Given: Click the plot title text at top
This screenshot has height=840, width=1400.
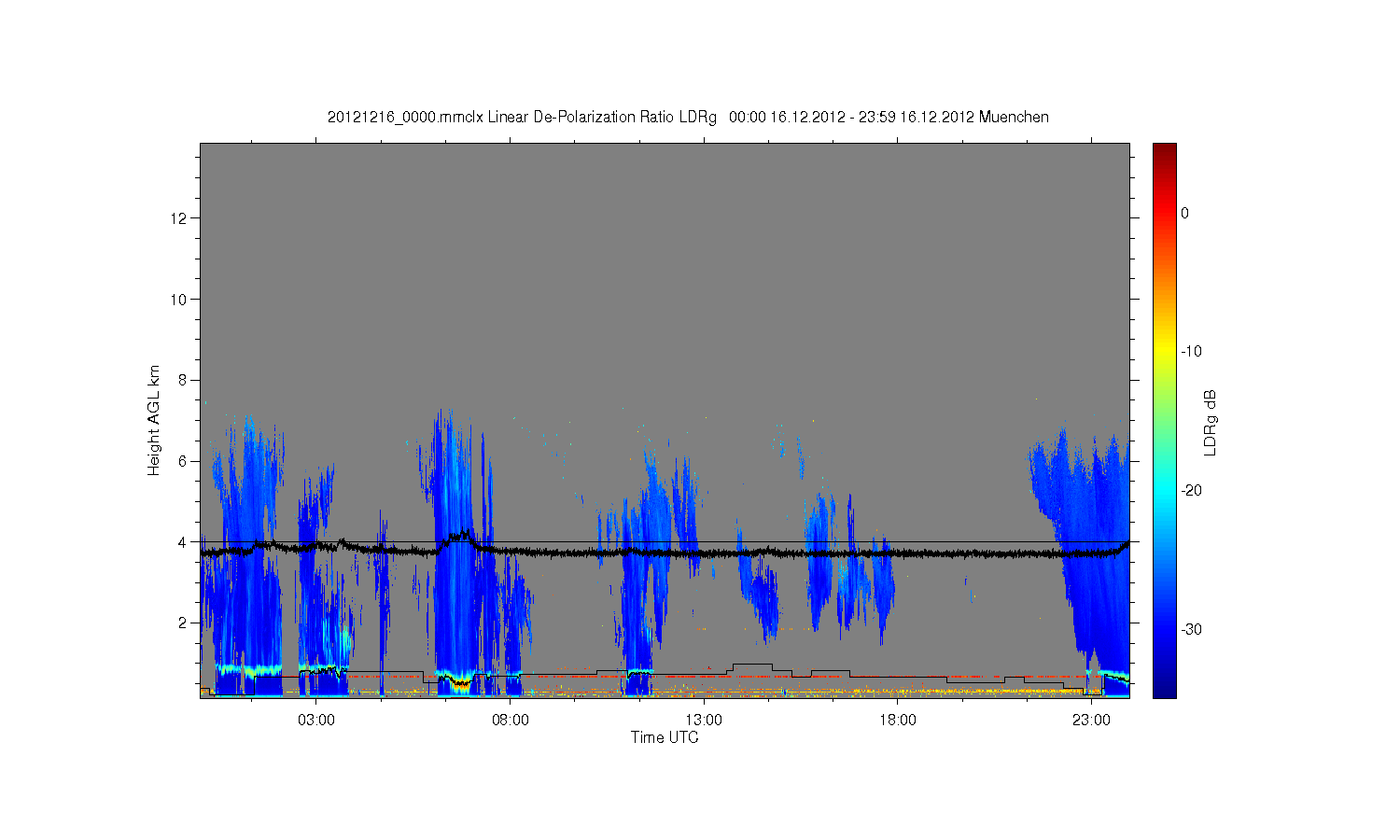Looking at the screenshot, I should [688, 118].
